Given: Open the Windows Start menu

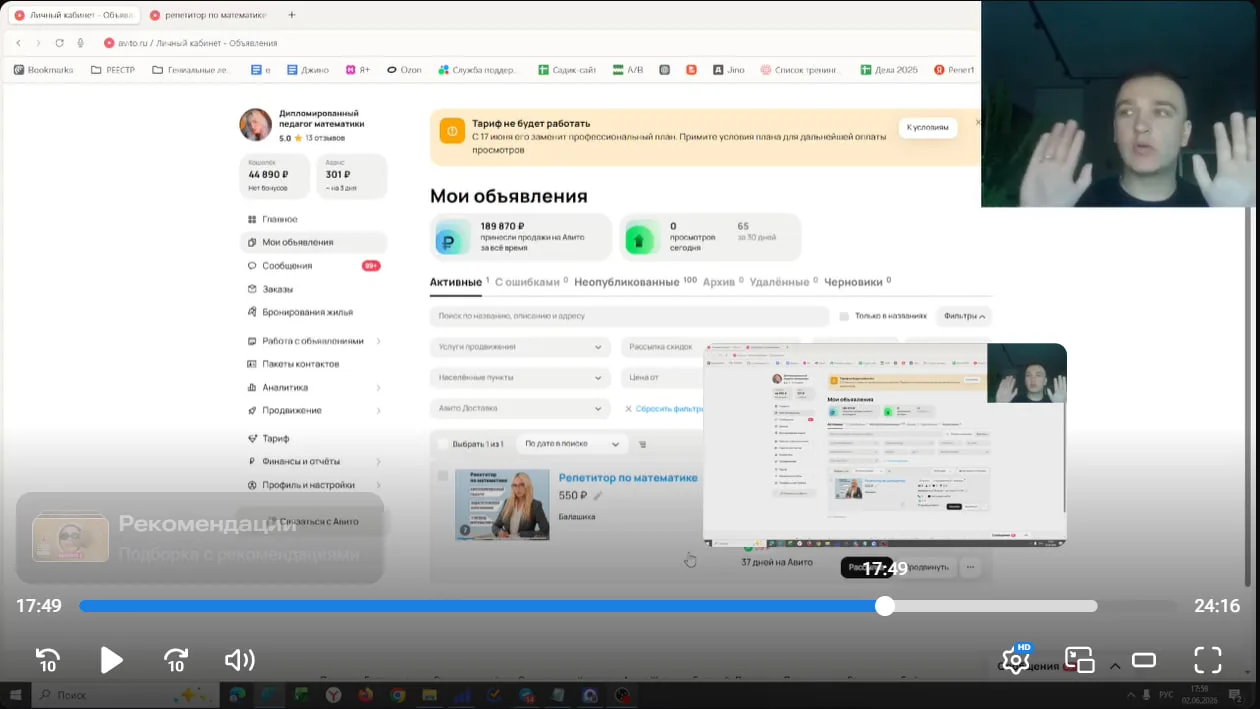Looking at the screenshot, I should [15, 694].
